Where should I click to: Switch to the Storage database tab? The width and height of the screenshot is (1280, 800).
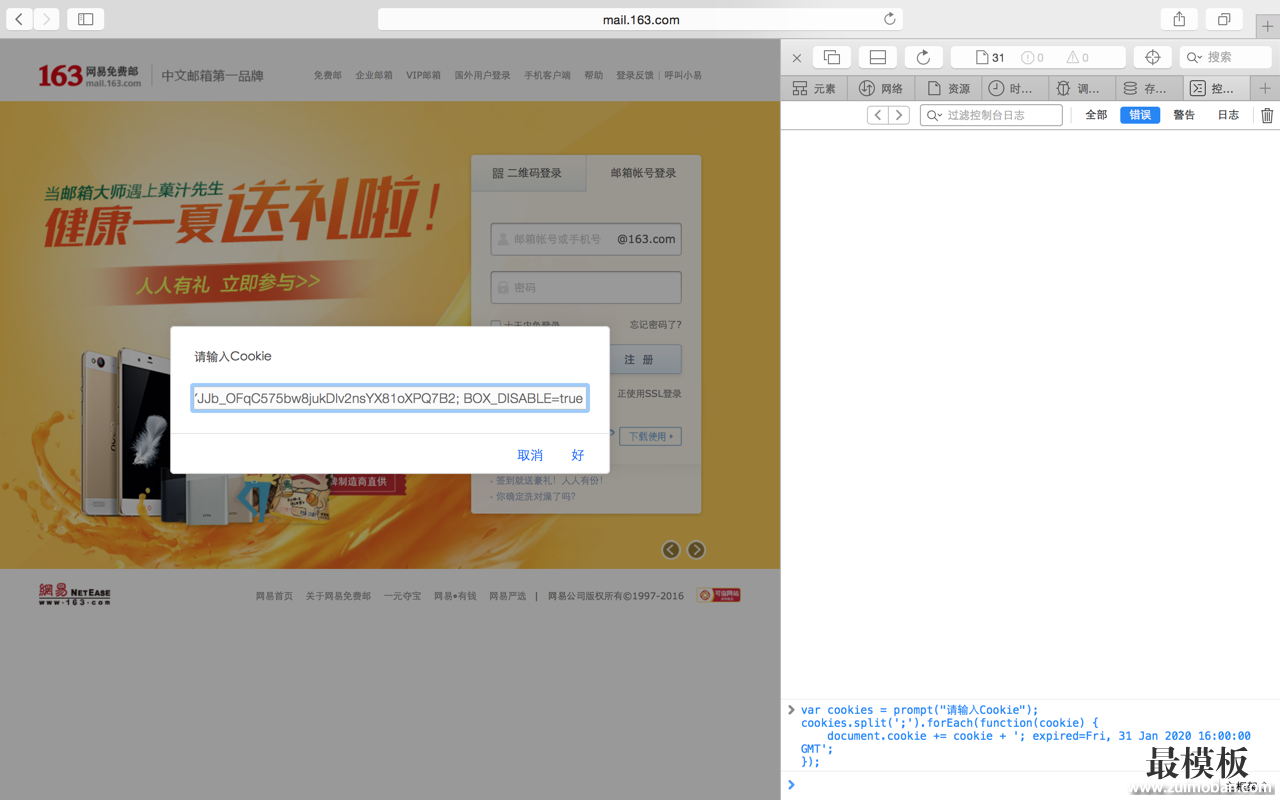tap(1149, 88)
